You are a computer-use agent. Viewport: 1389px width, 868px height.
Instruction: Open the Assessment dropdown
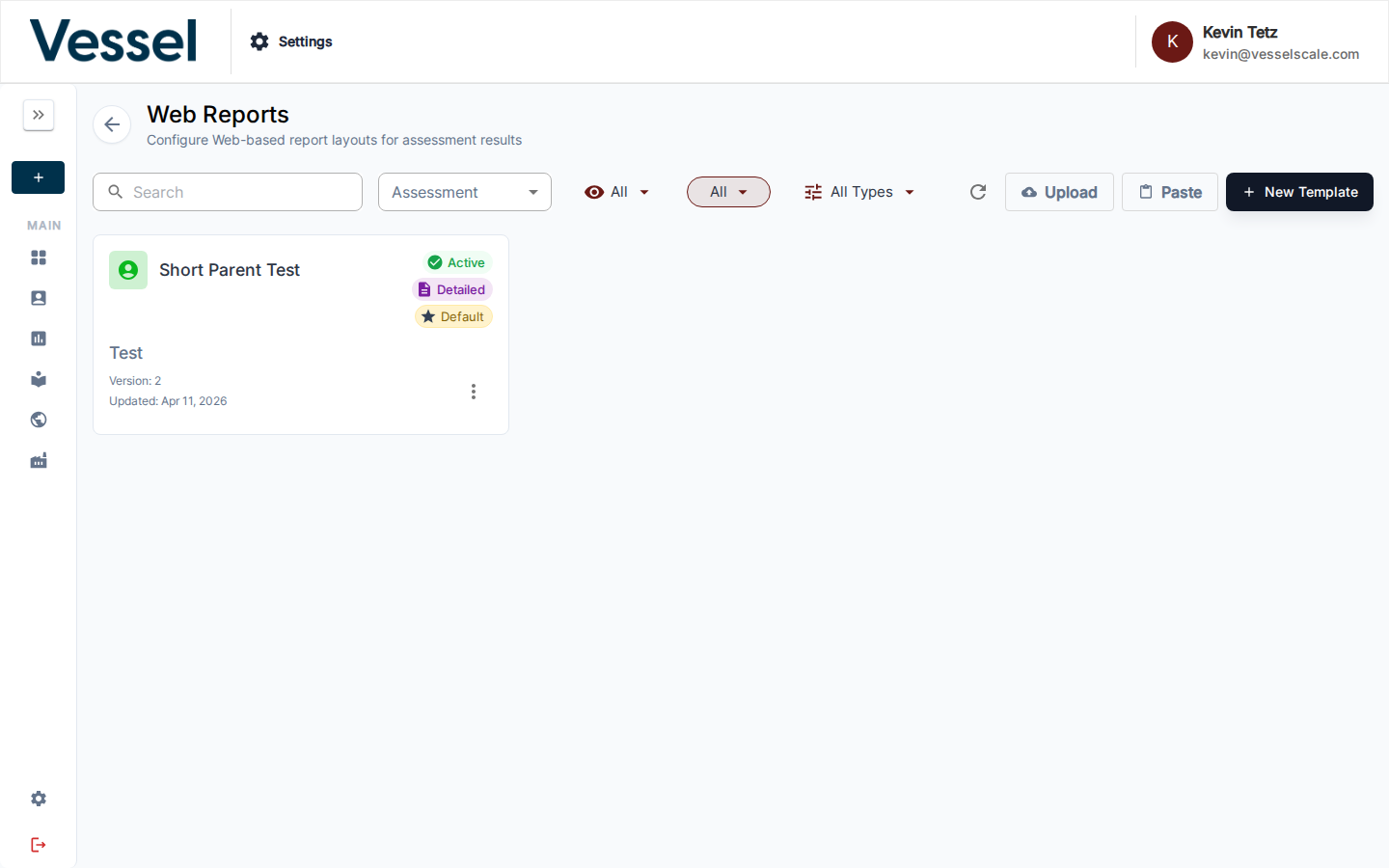pos(465,192)
